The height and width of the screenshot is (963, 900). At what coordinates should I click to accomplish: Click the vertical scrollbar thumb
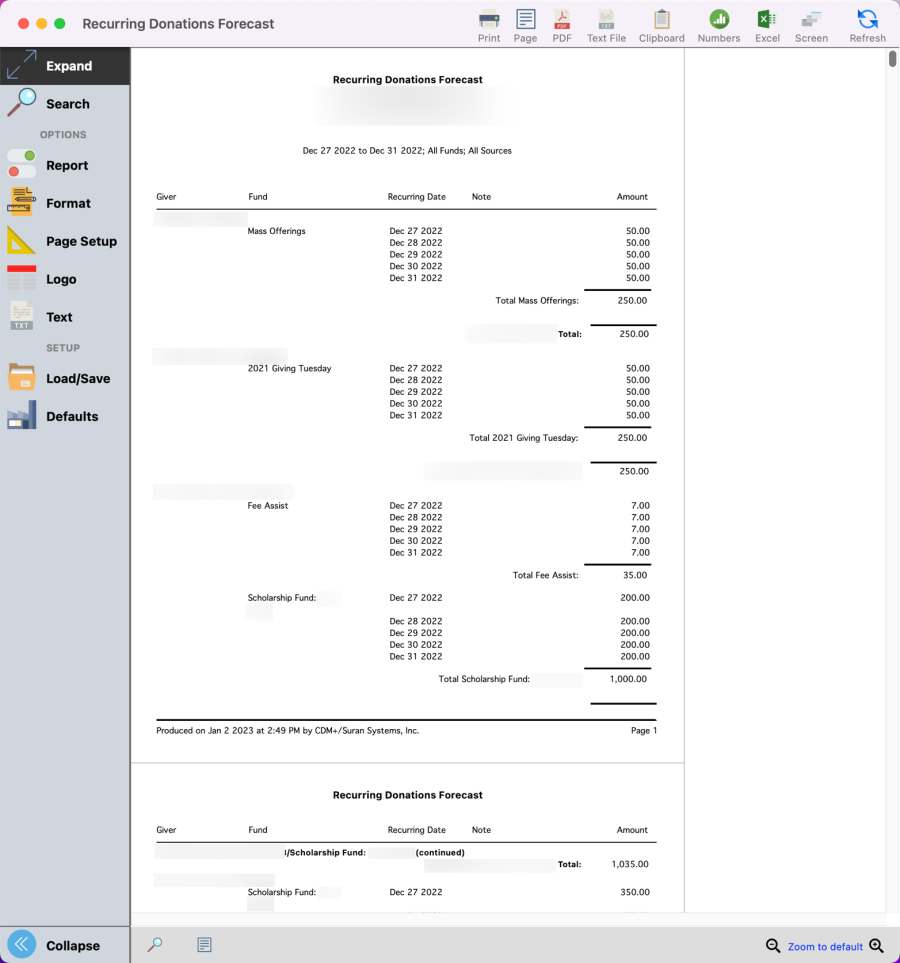[892, 59]
